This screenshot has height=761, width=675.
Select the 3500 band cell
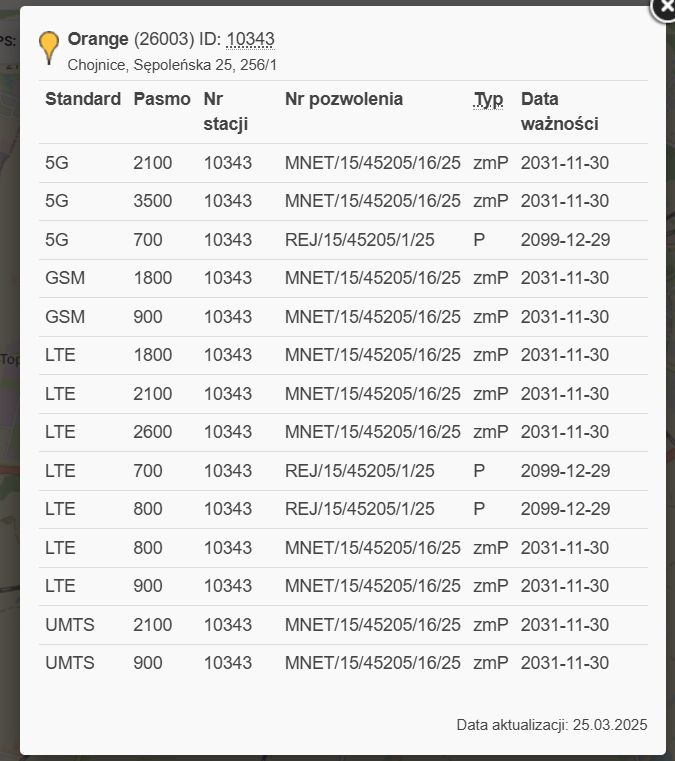pyautogui.click(x=152, y=201)
